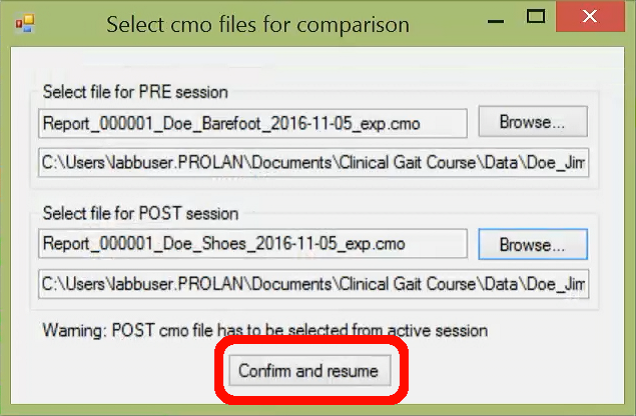Click the PRE session folder path box
This screenshot has height=416, width=636.
(314, 163)
